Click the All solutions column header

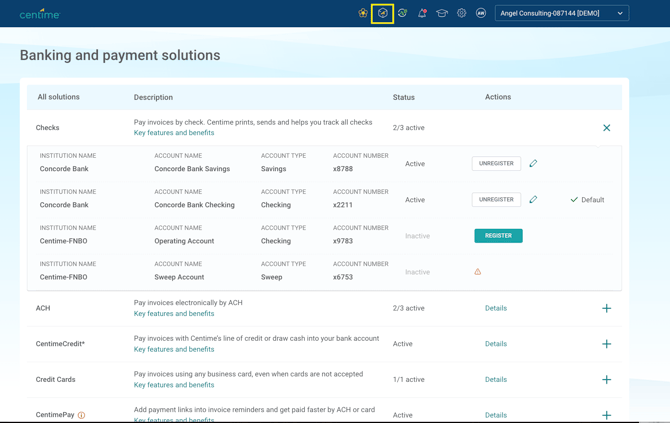(x=59, y=97)
